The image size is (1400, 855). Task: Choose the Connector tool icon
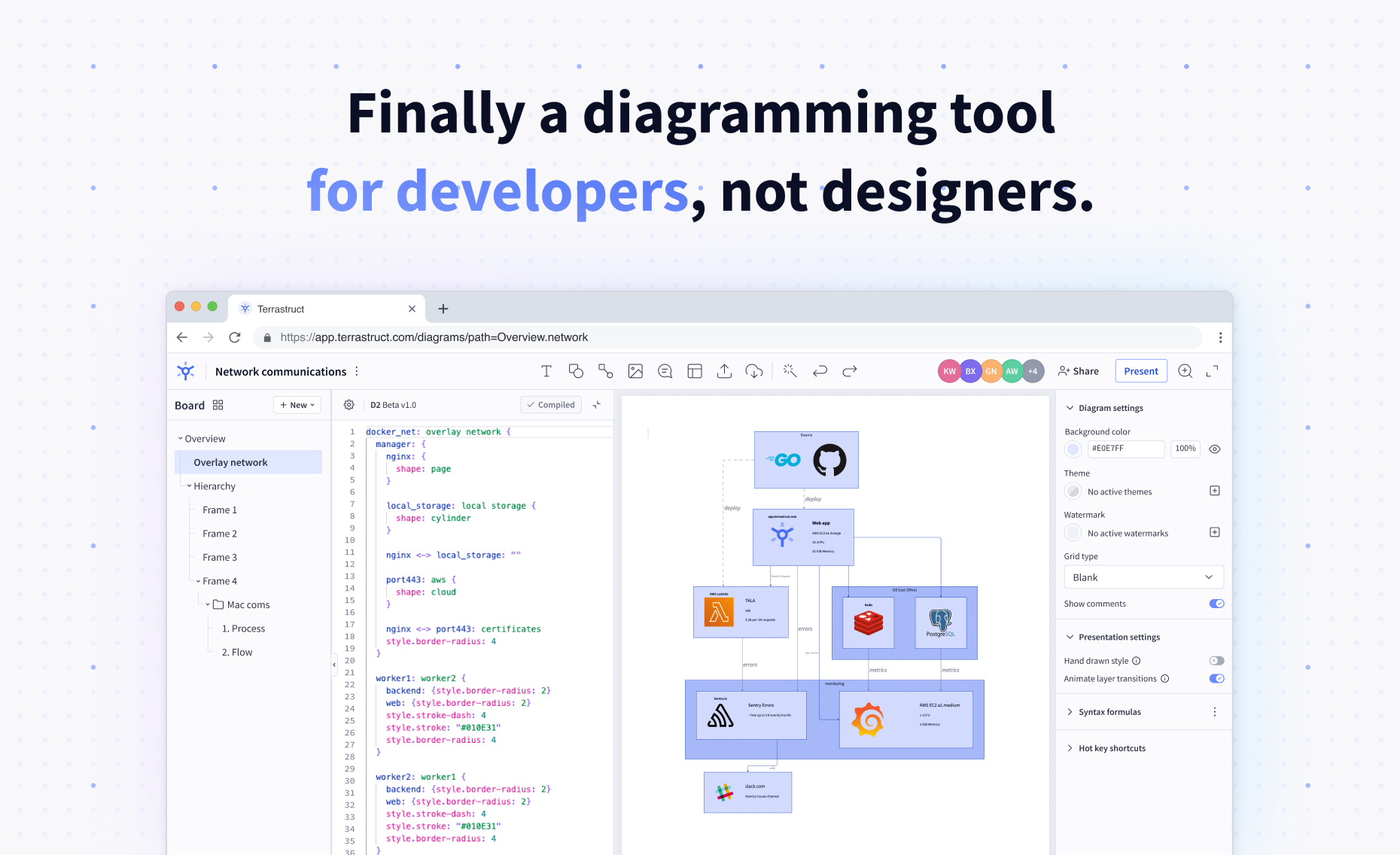coord(605,371)
